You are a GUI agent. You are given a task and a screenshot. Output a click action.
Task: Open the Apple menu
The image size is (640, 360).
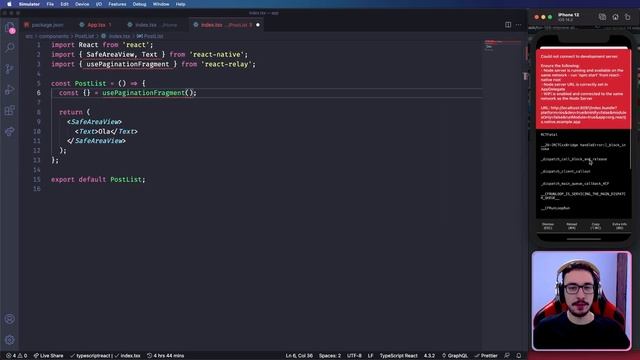coord(9,4)
